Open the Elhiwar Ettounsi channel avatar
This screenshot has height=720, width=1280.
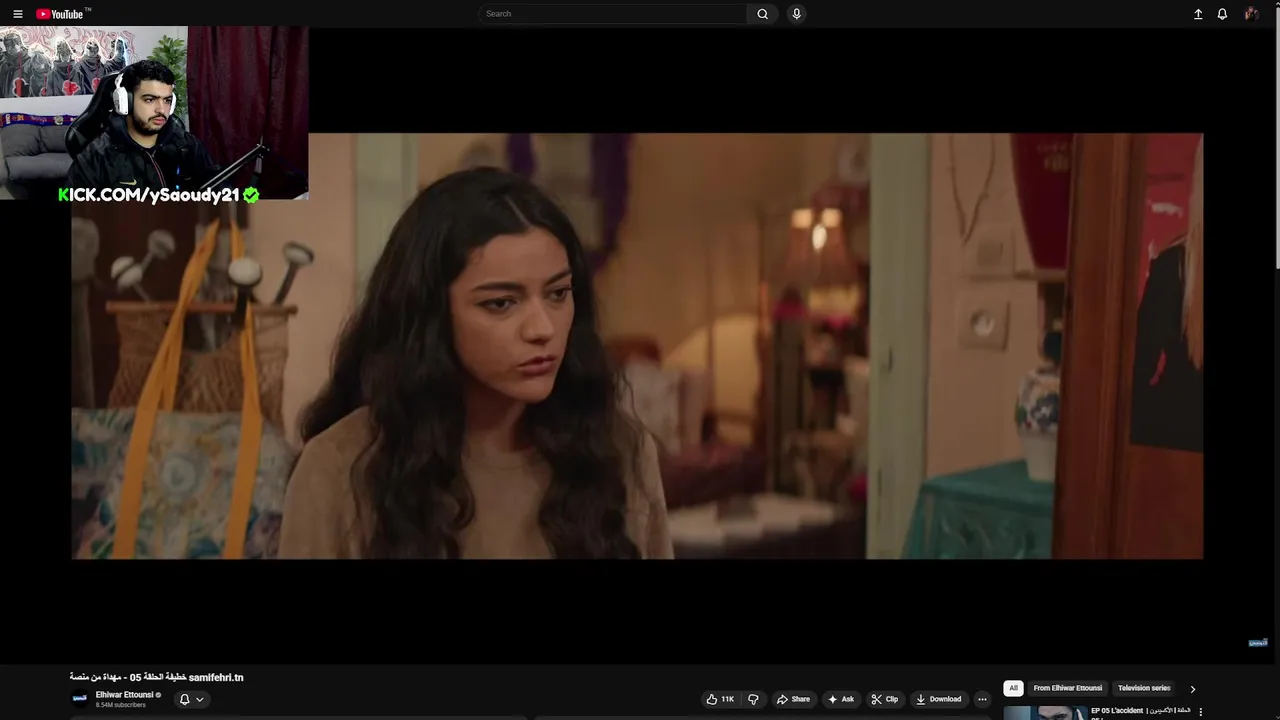click(x=79, y=698)
